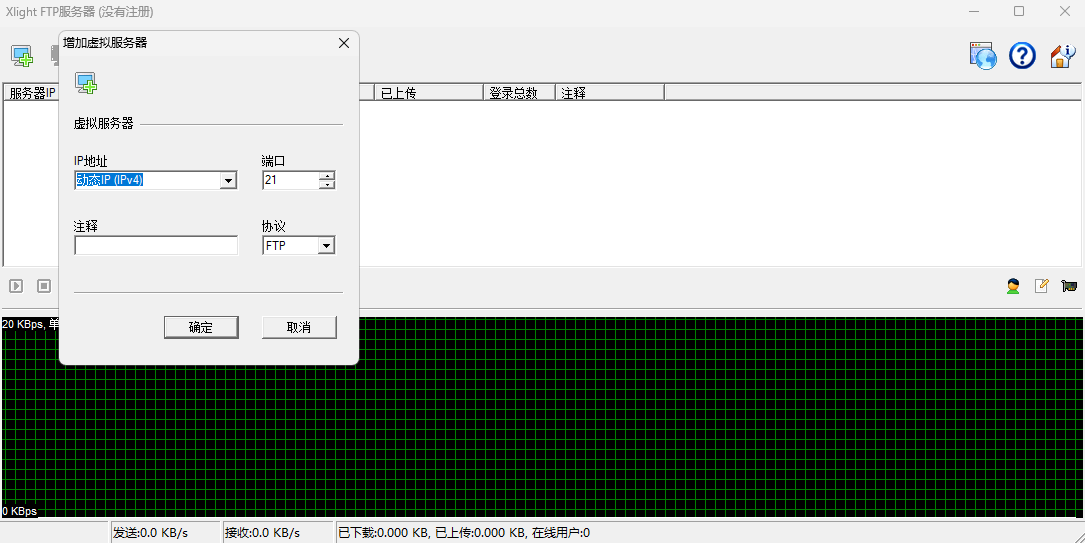Open the home info icon
This screenshot has height=543, width=1085.
(1062, 55)
